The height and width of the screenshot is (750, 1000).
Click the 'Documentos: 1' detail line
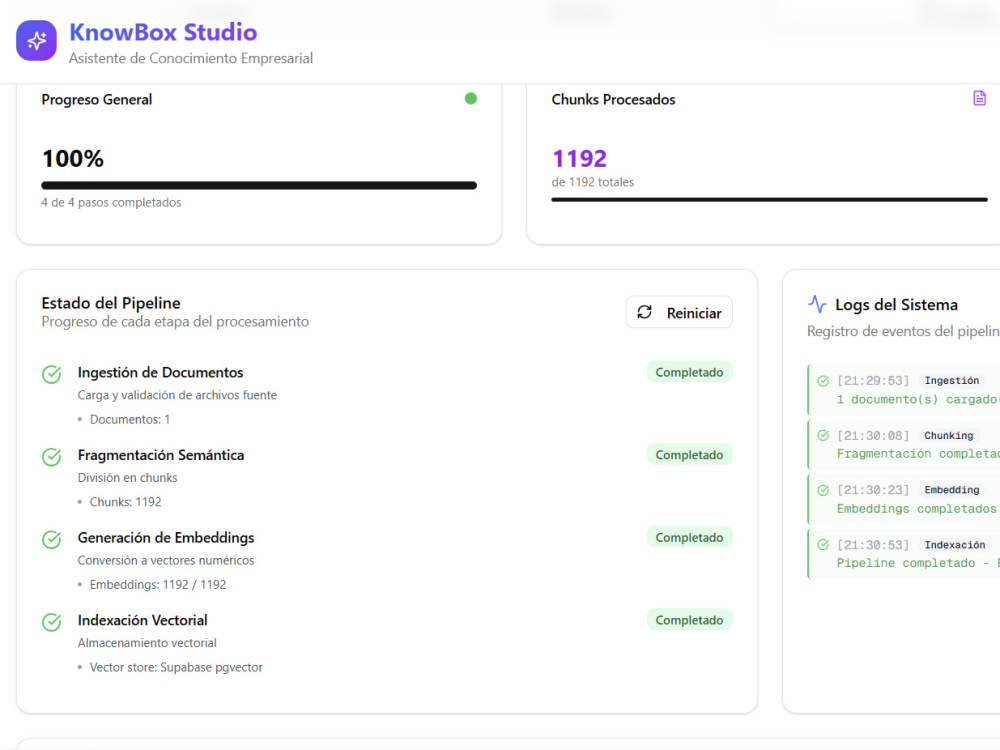tap(129, 420)
